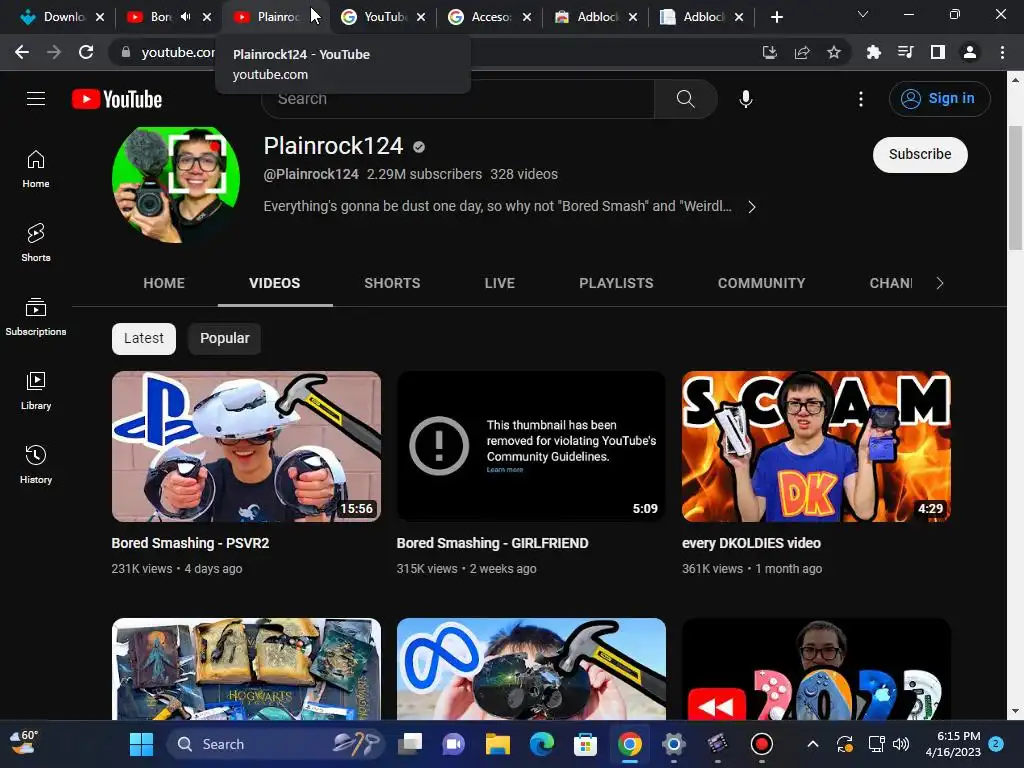Reload the page
This screenshot has width=1024, height=768.
point(86,52)
